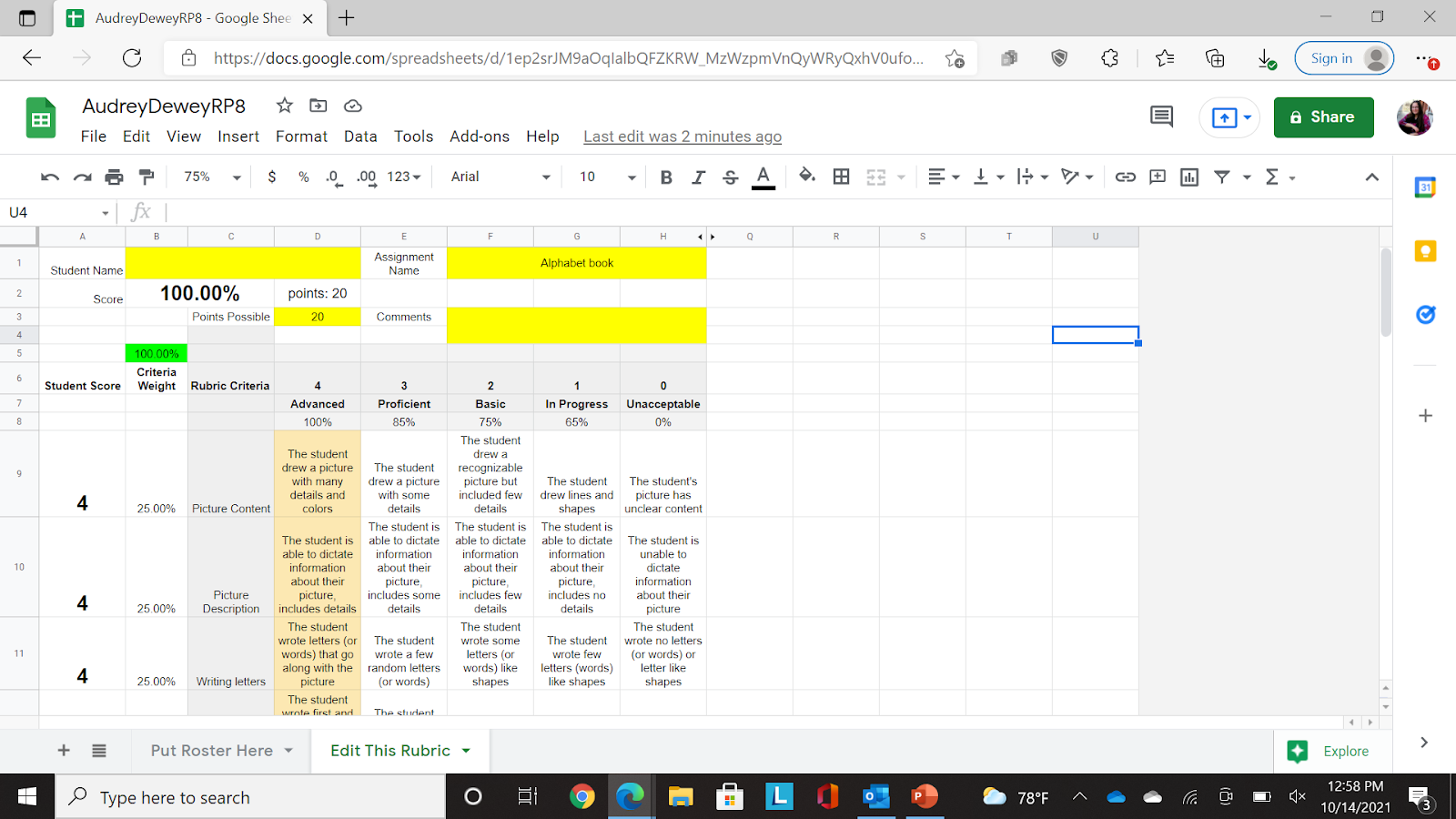
Task: Open Google Calendar side panel
Action: [1425, 187]
